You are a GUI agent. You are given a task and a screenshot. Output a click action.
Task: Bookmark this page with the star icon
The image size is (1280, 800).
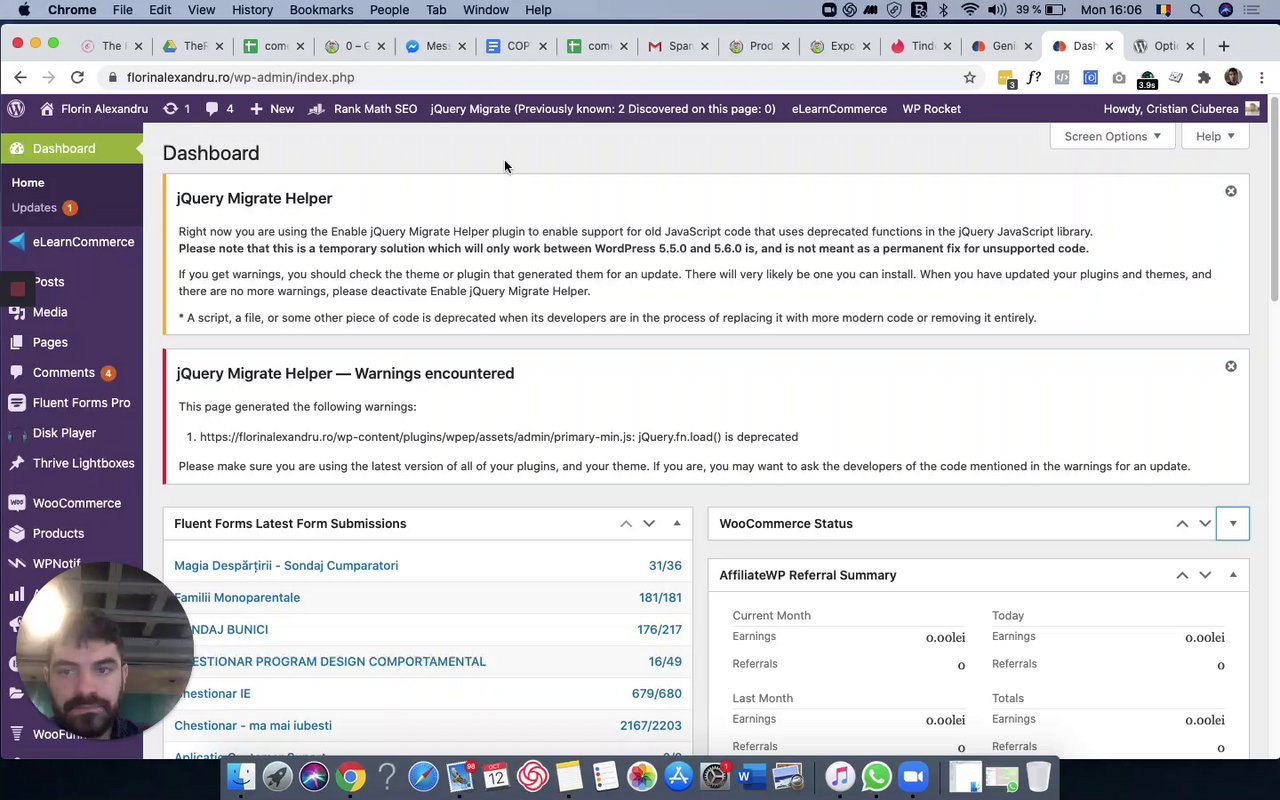pos(969,77)
